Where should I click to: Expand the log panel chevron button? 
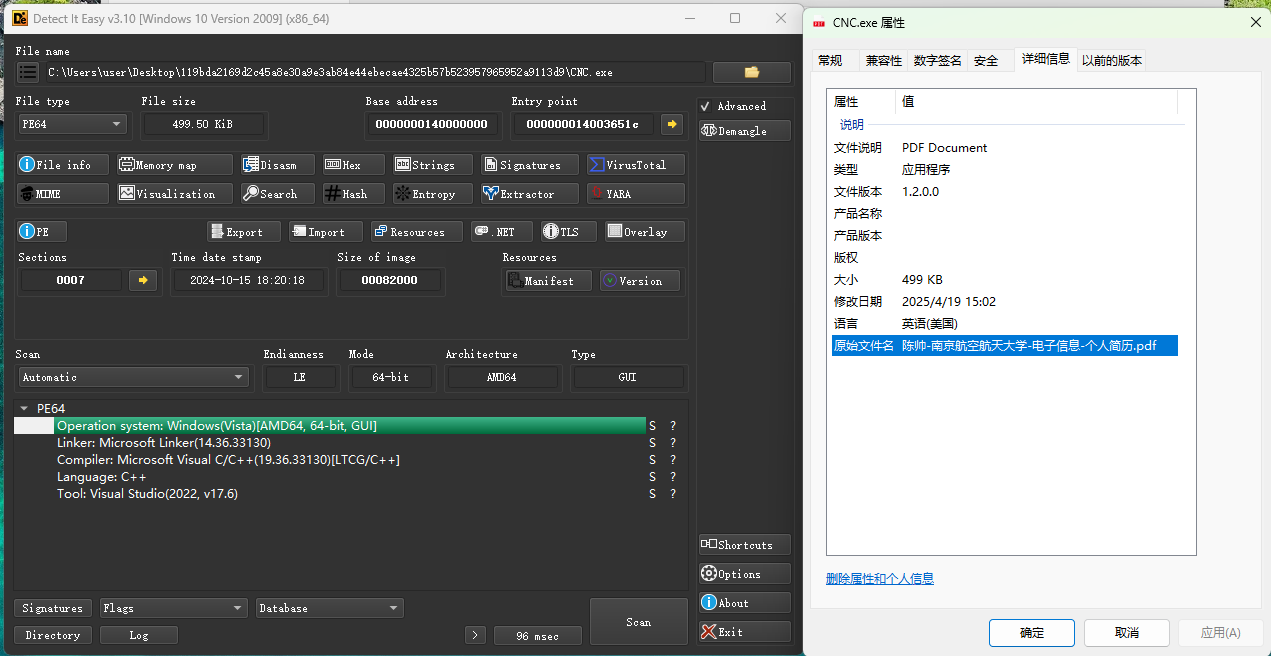476,636
